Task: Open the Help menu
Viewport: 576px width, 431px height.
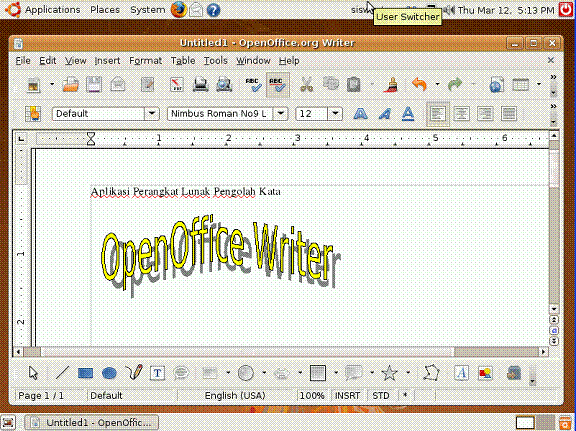Action: [289, 61]
